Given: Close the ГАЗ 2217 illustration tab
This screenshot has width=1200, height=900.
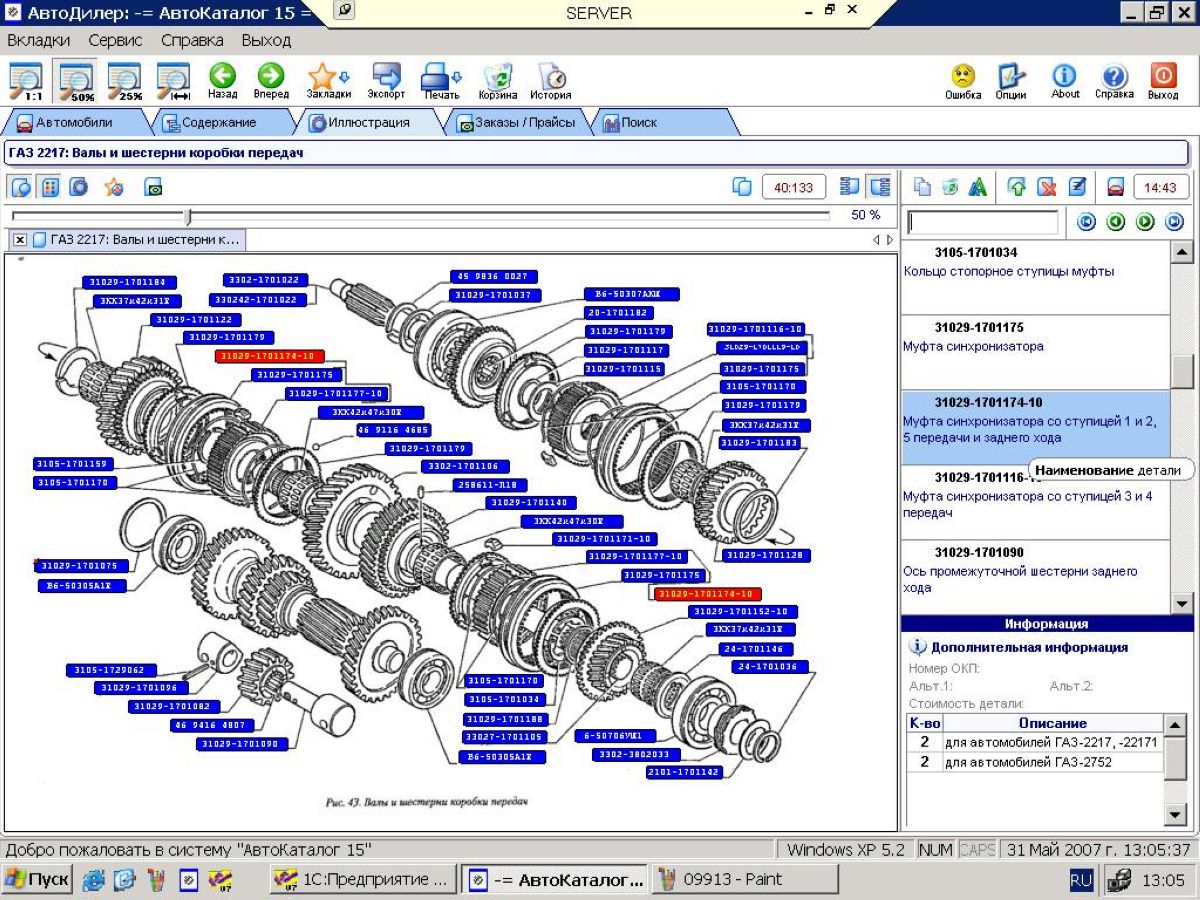Looking at the screenshot, I should [x=19, y=240].
